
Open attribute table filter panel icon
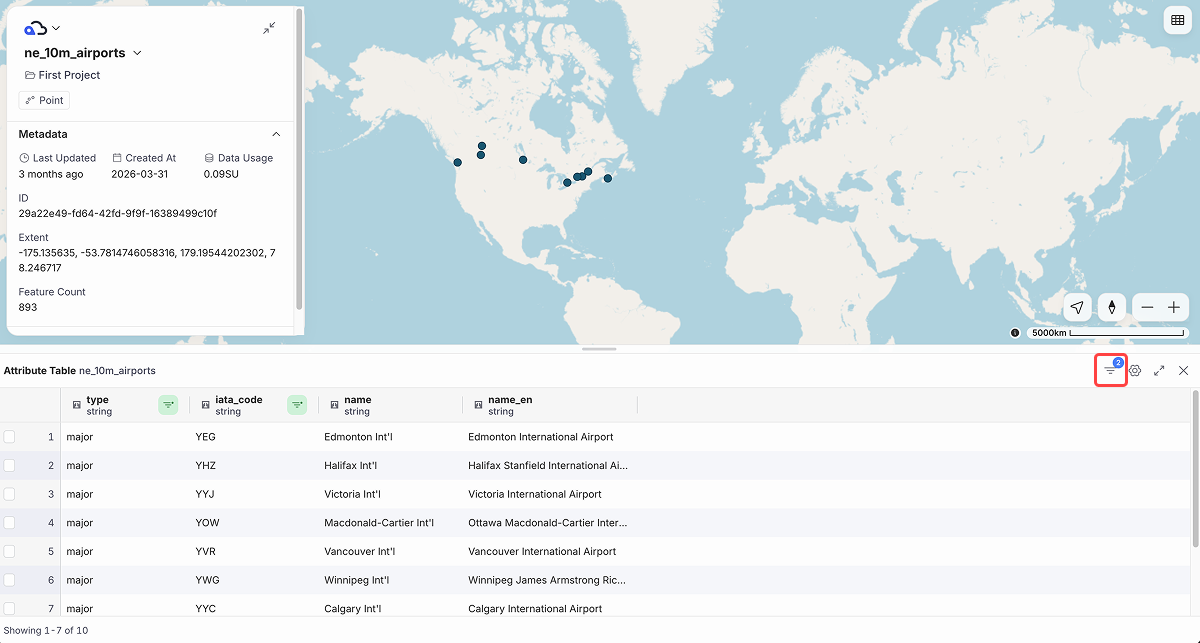(1110, 370)
